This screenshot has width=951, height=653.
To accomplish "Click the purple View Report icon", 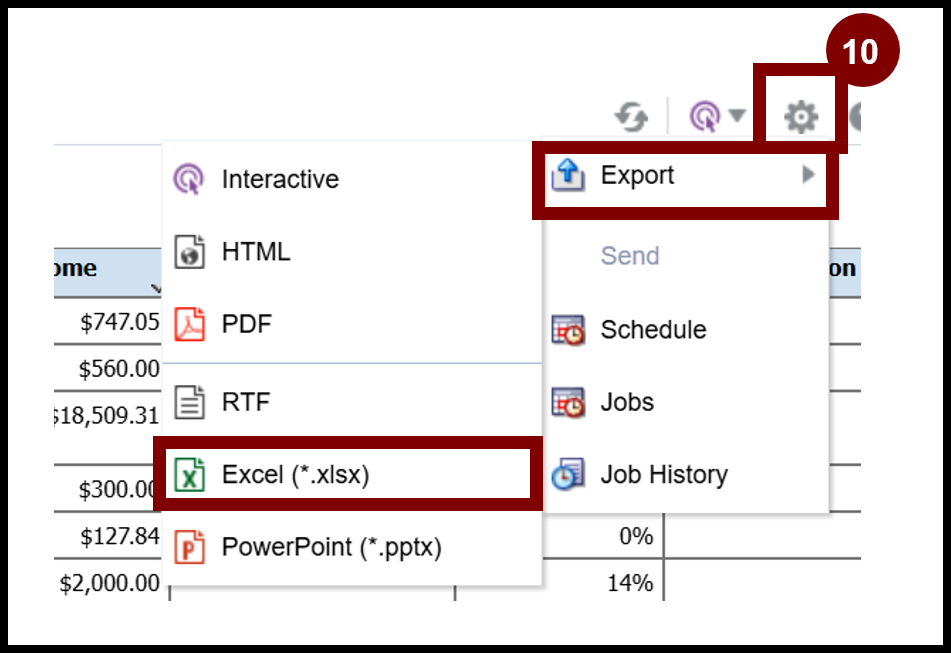I will (x=704, y=117).
